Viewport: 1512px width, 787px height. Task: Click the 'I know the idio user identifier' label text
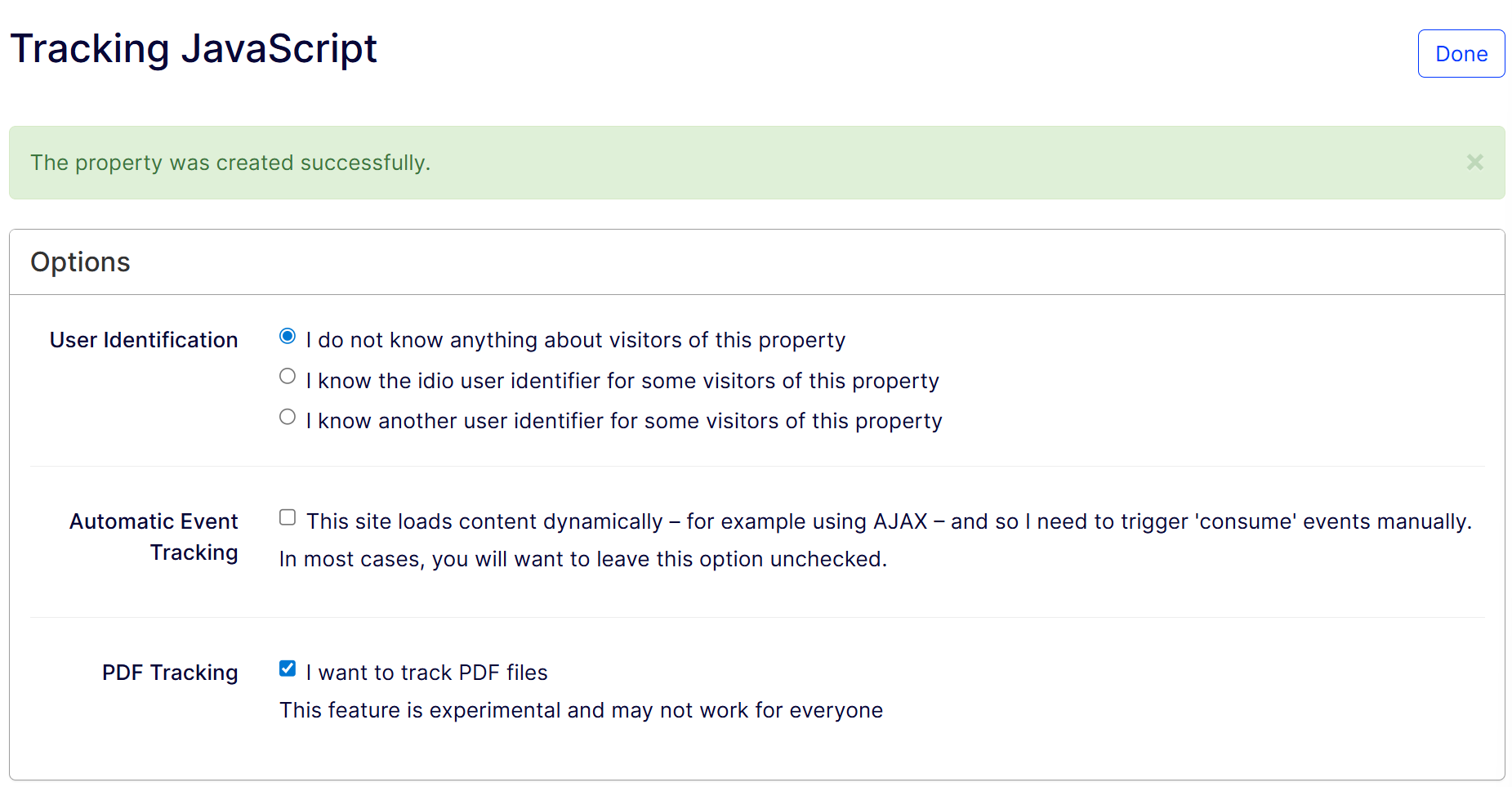(x=622, y=381)
